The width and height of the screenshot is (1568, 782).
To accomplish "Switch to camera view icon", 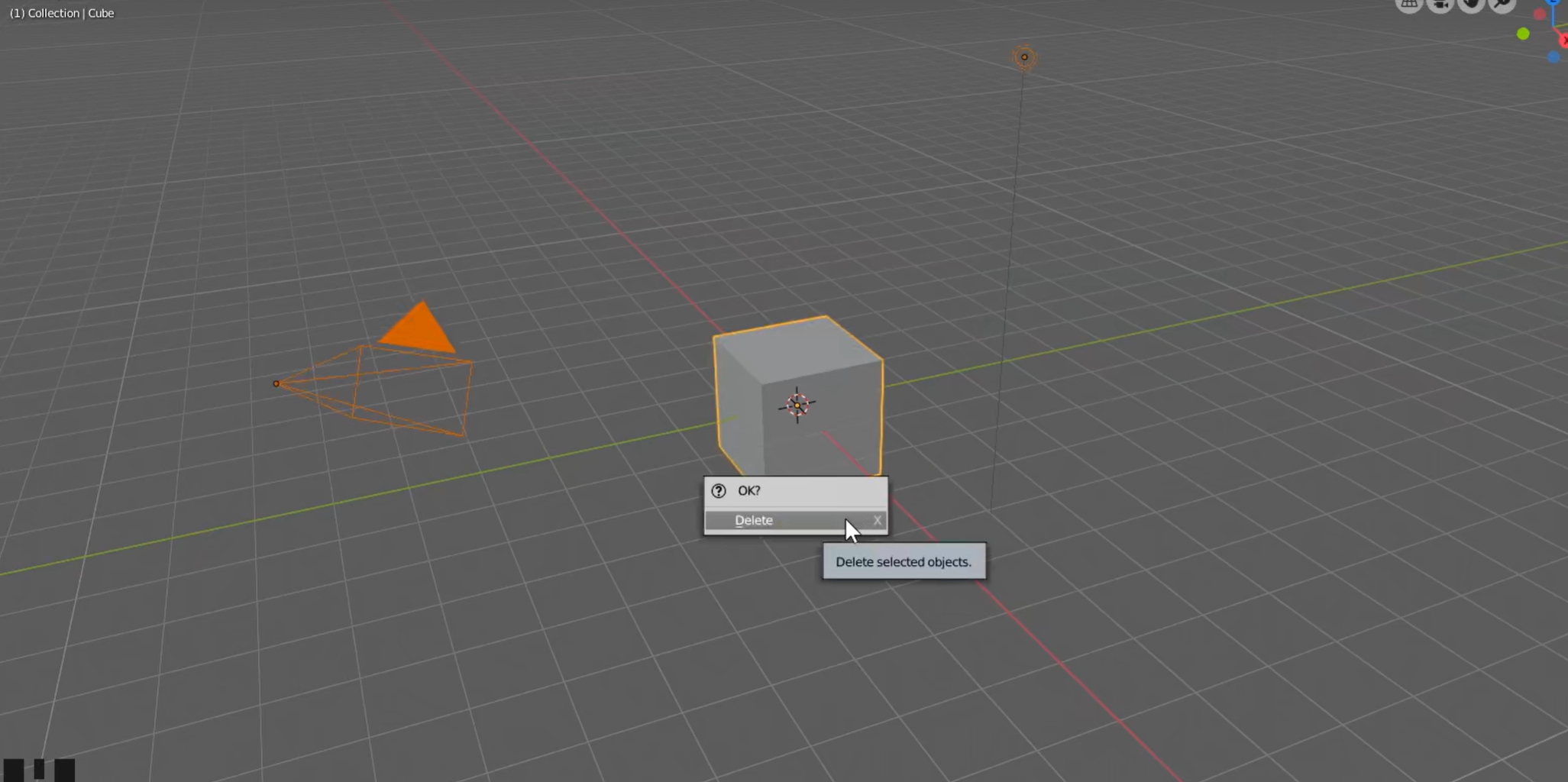I will pos(1440,5).
